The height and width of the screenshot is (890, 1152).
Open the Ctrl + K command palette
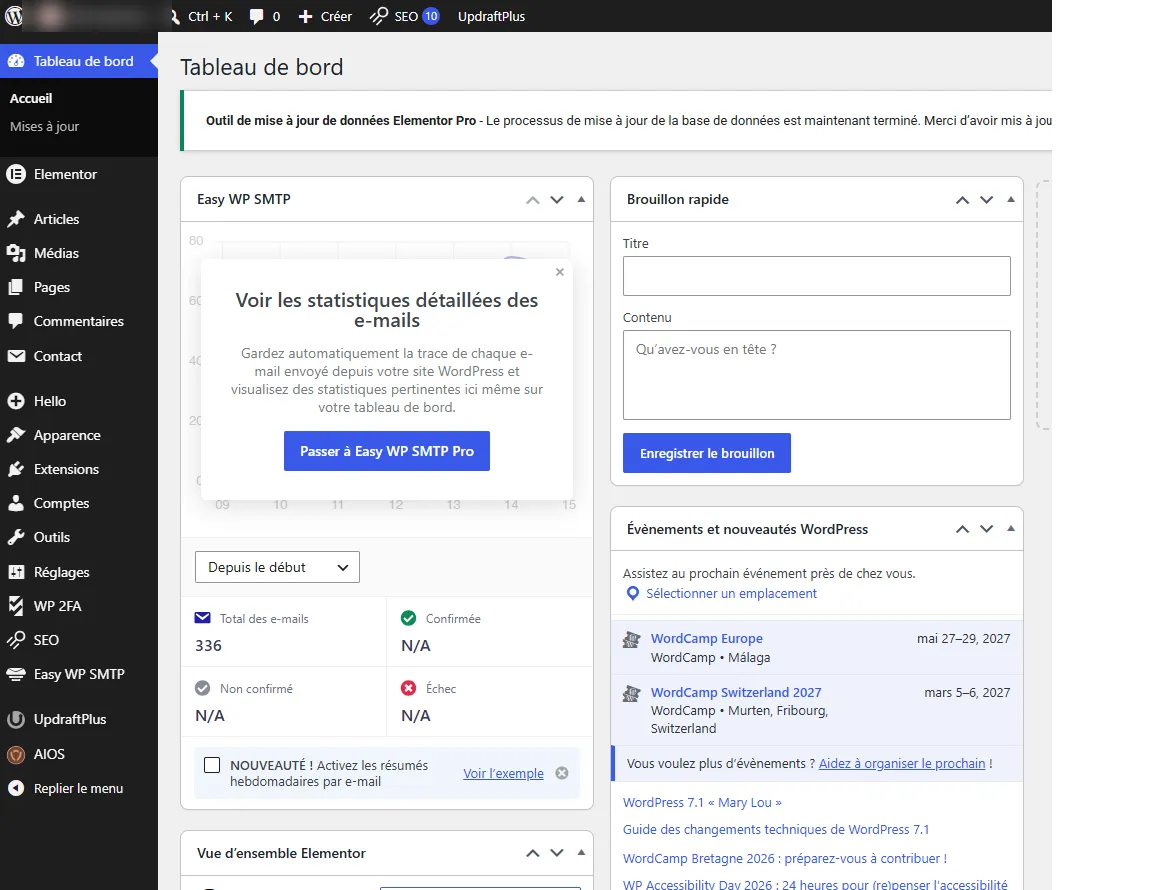coord(202,16)
